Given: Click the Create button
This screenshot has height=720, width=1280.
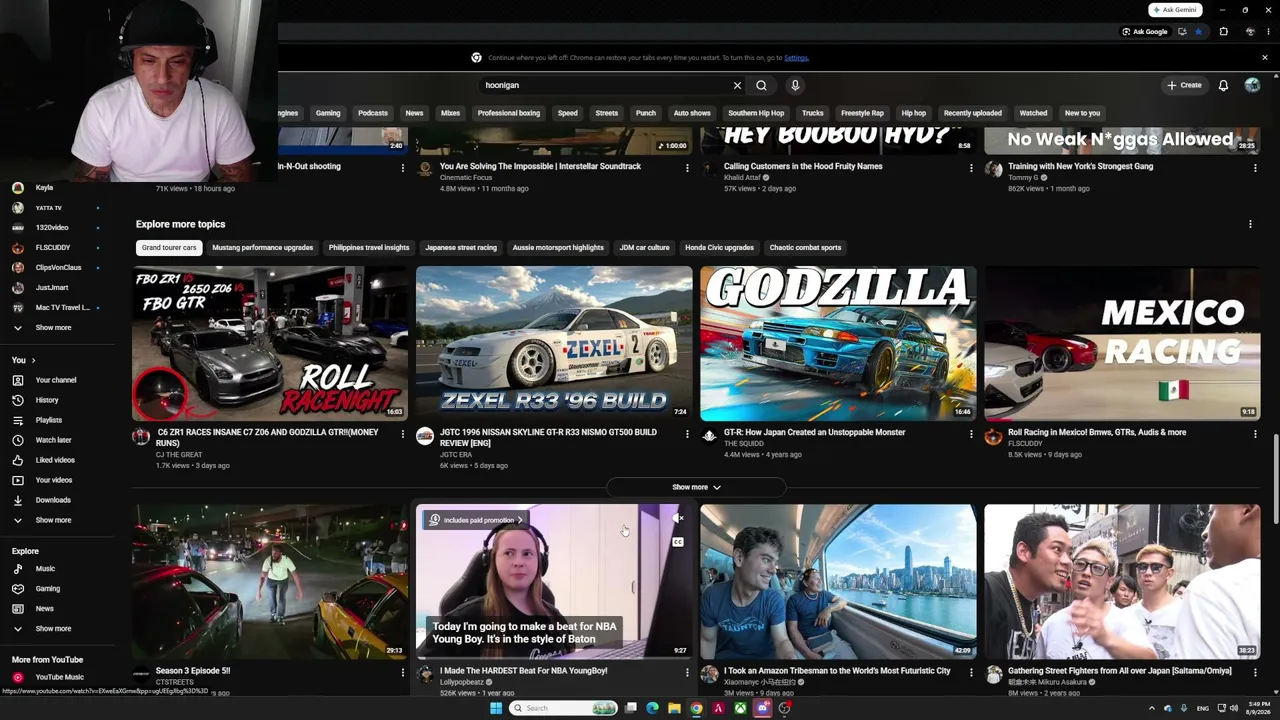Looking at the screenshot, I should 1184,85.
